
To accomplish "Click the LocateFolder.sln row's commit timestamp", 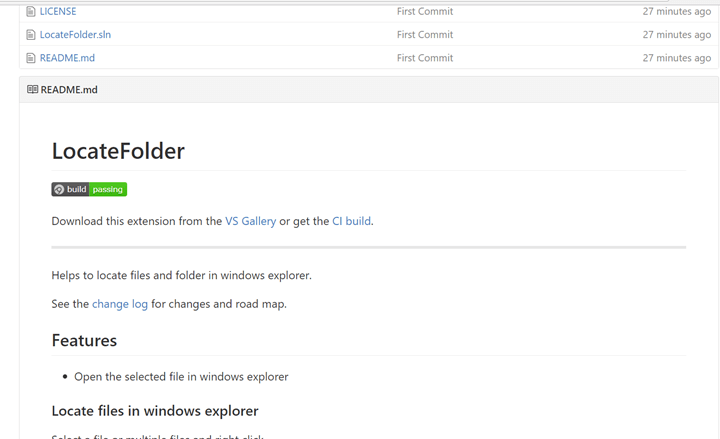I will click(x=676, y=35).
